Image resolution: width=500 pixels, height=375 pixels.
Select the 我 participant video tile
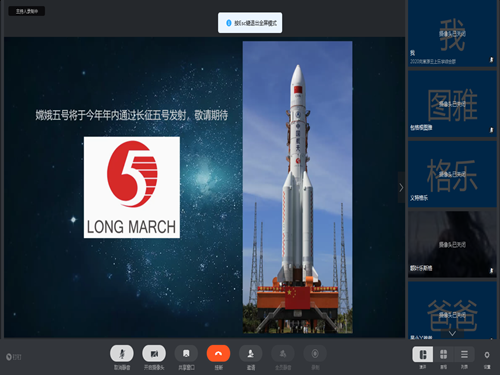(x=452, y=33)
